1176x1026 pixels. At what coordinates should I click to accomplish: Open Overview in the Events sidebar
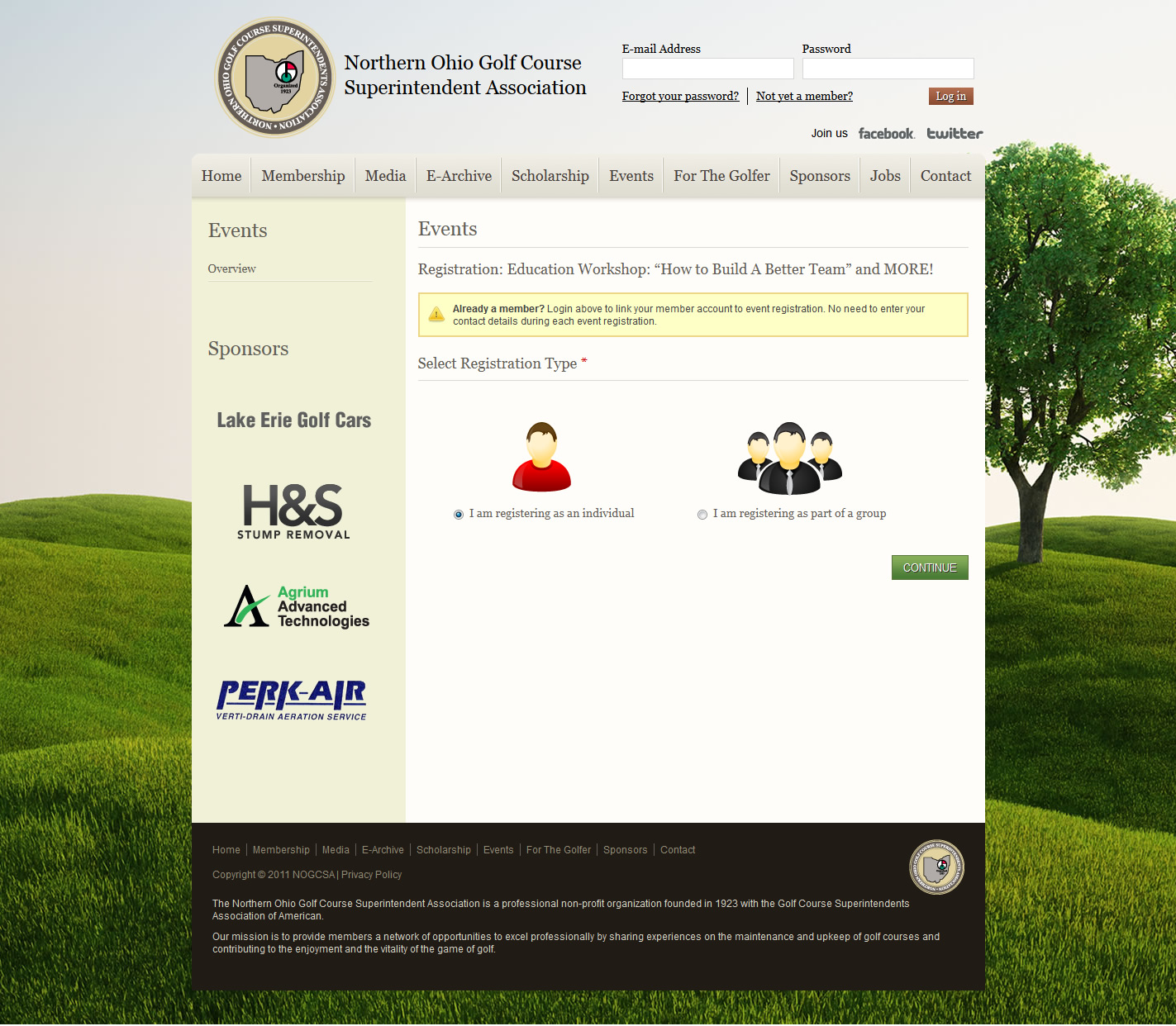(x=231, y=269)
